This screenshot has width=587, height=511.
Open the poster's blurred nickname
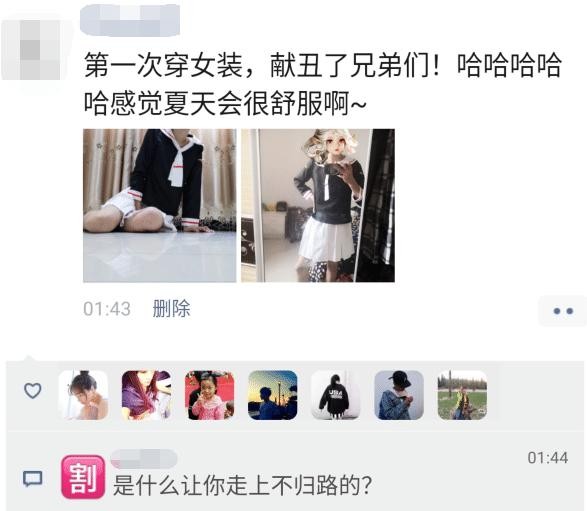(130, 20)
